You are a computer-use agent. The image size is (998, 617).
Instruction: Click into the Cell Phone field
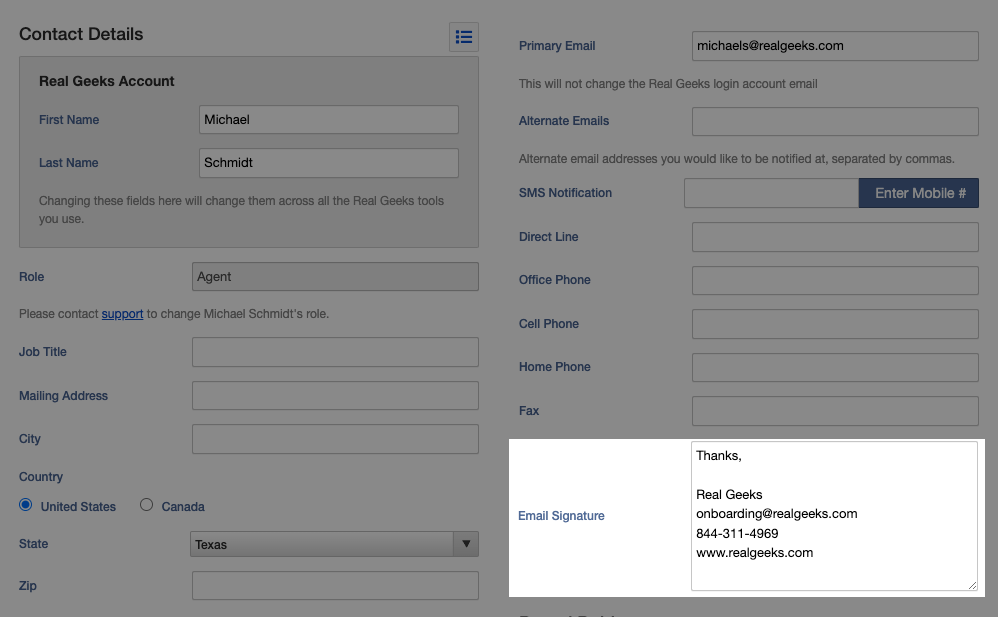[x=835, y=324]
